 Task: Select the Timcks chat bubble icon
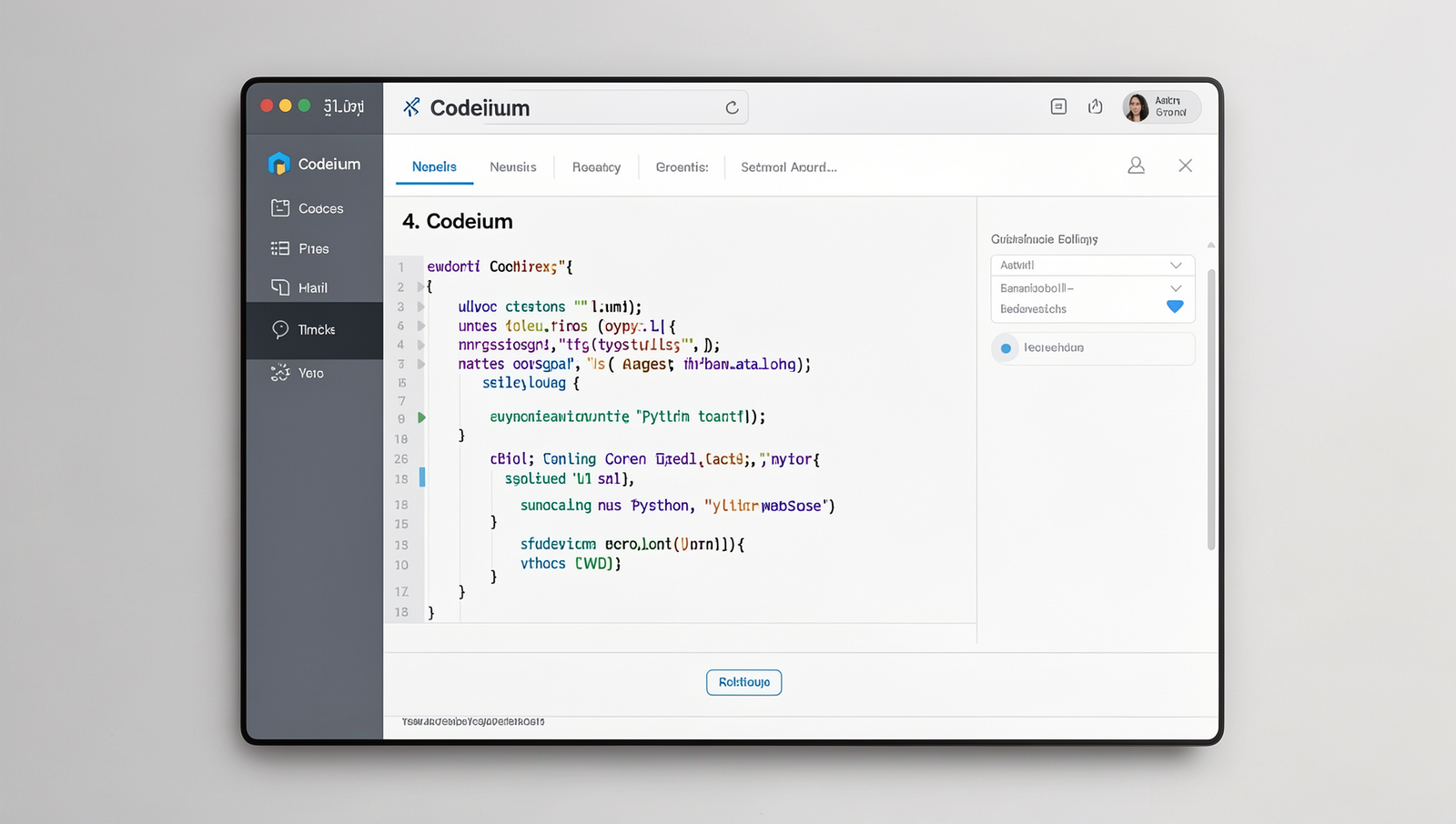[x=280, y=329]
